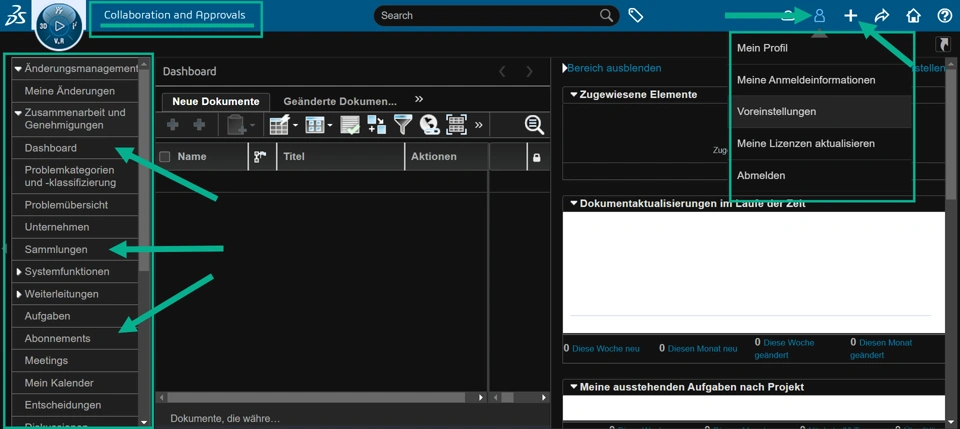The image size is (960, 429).
Task: Click the sidebar vertical scrollbar down arrow
Action: (x=144, y=422)
